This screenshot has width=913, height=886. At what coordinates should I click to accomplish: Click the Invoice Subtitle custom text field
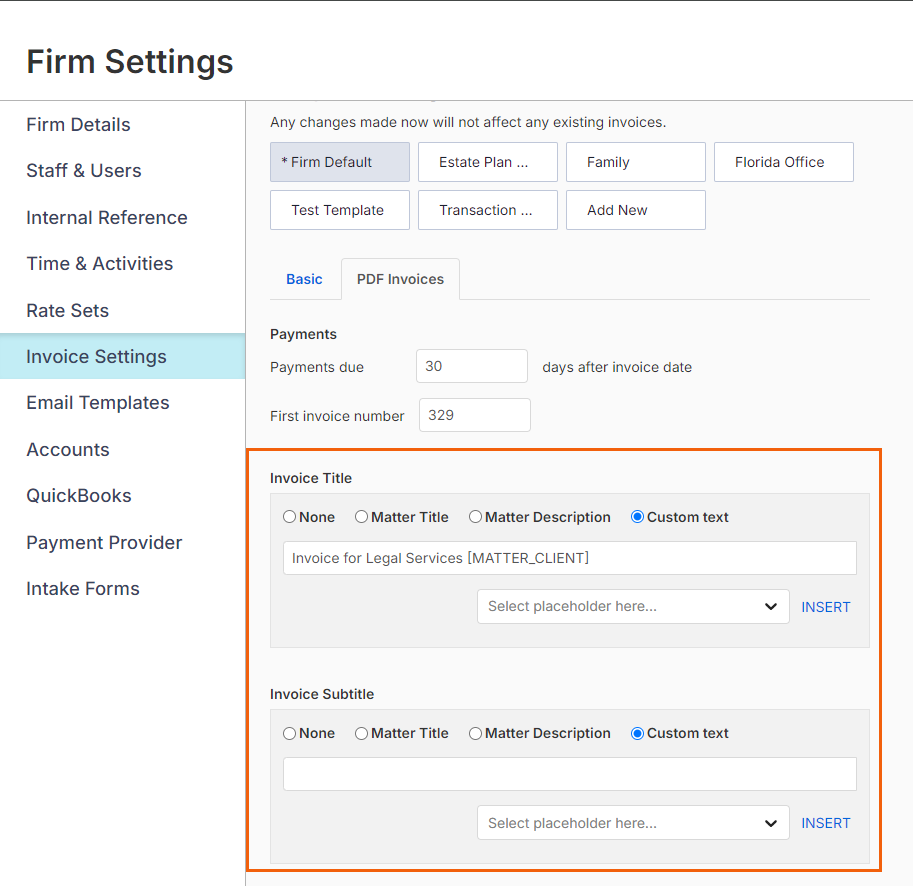click(569, 774)
